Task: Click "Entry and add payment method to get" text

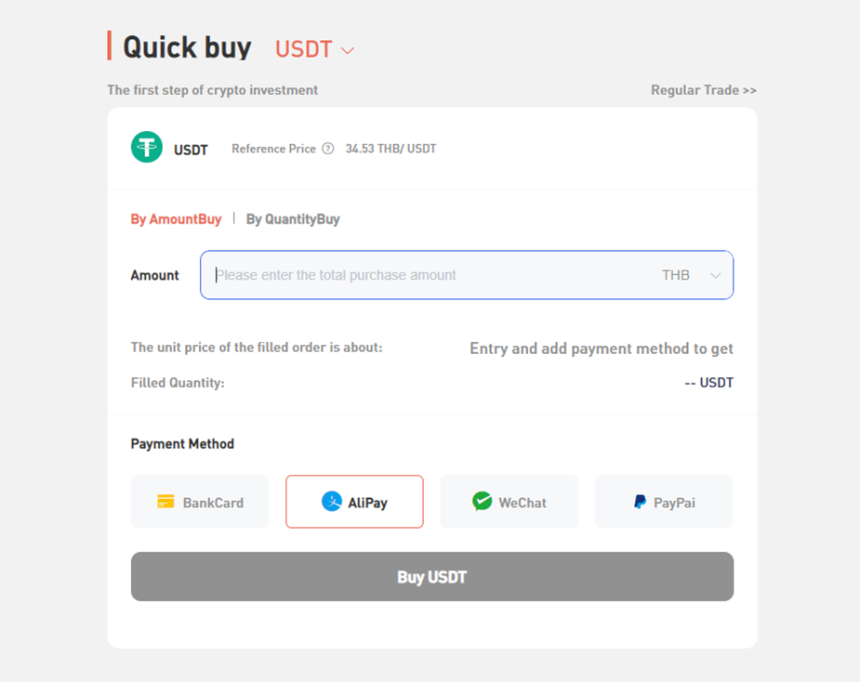Action: pos(601,348)
